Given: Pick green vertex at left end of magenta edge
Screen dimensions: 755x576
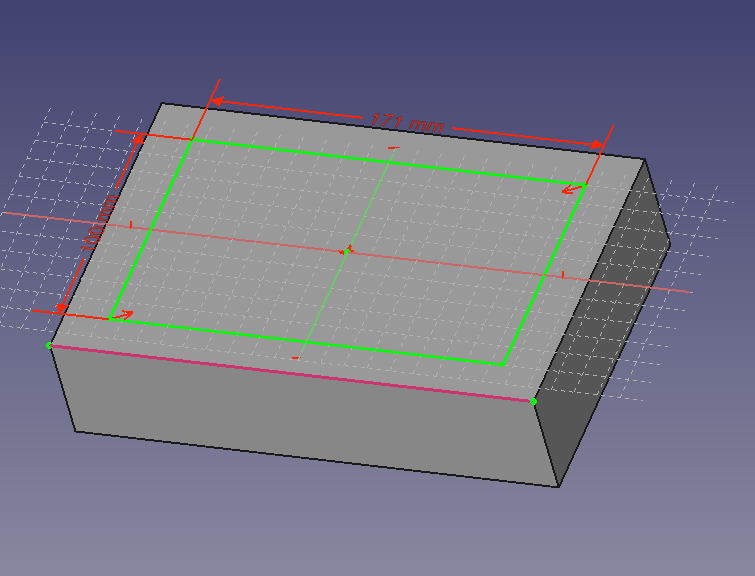Looking at the screenshot, I should click(x=49, y=345).
